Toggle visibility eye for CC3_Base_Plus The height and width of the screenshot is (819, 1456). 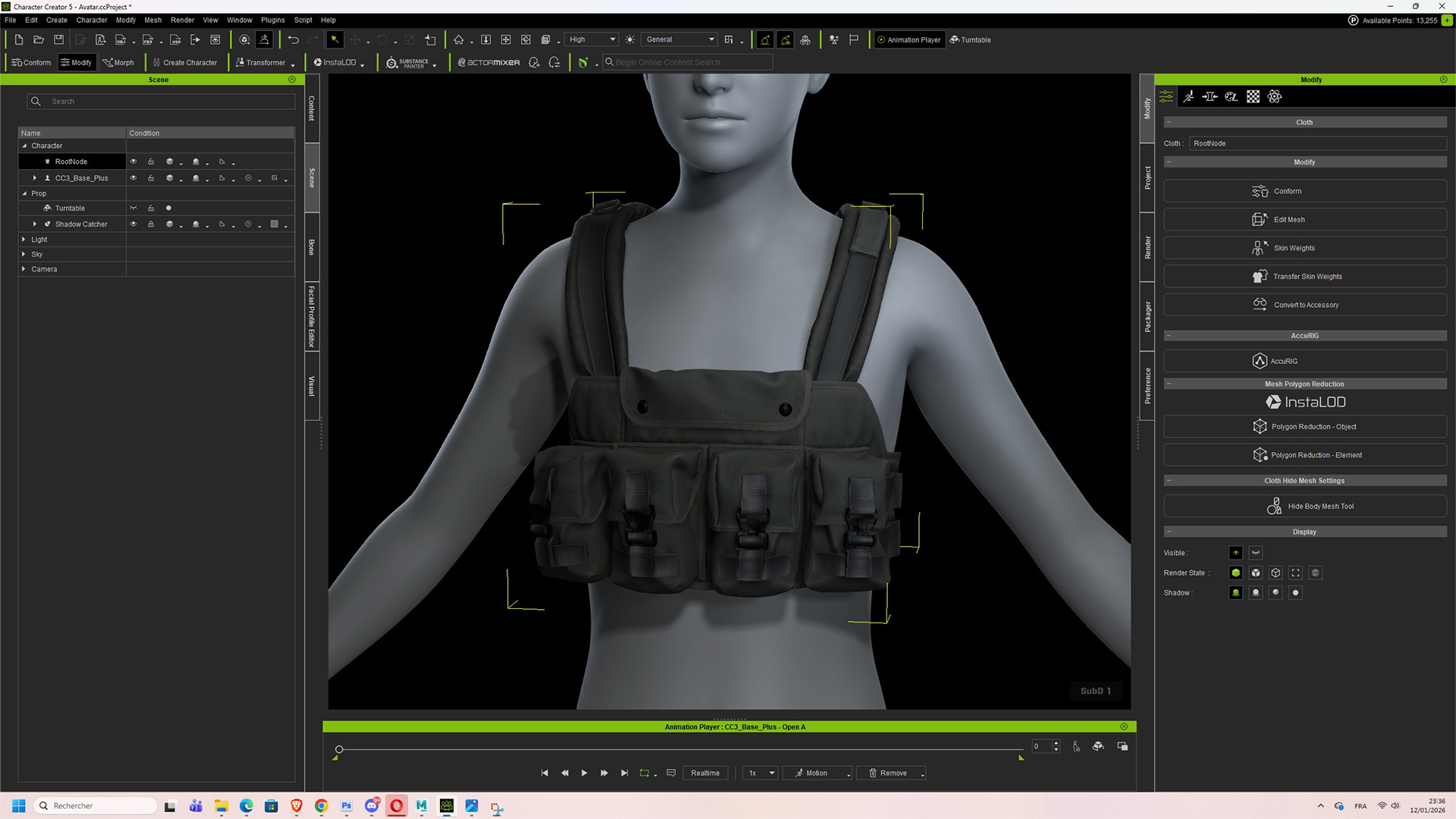[133, 177]
